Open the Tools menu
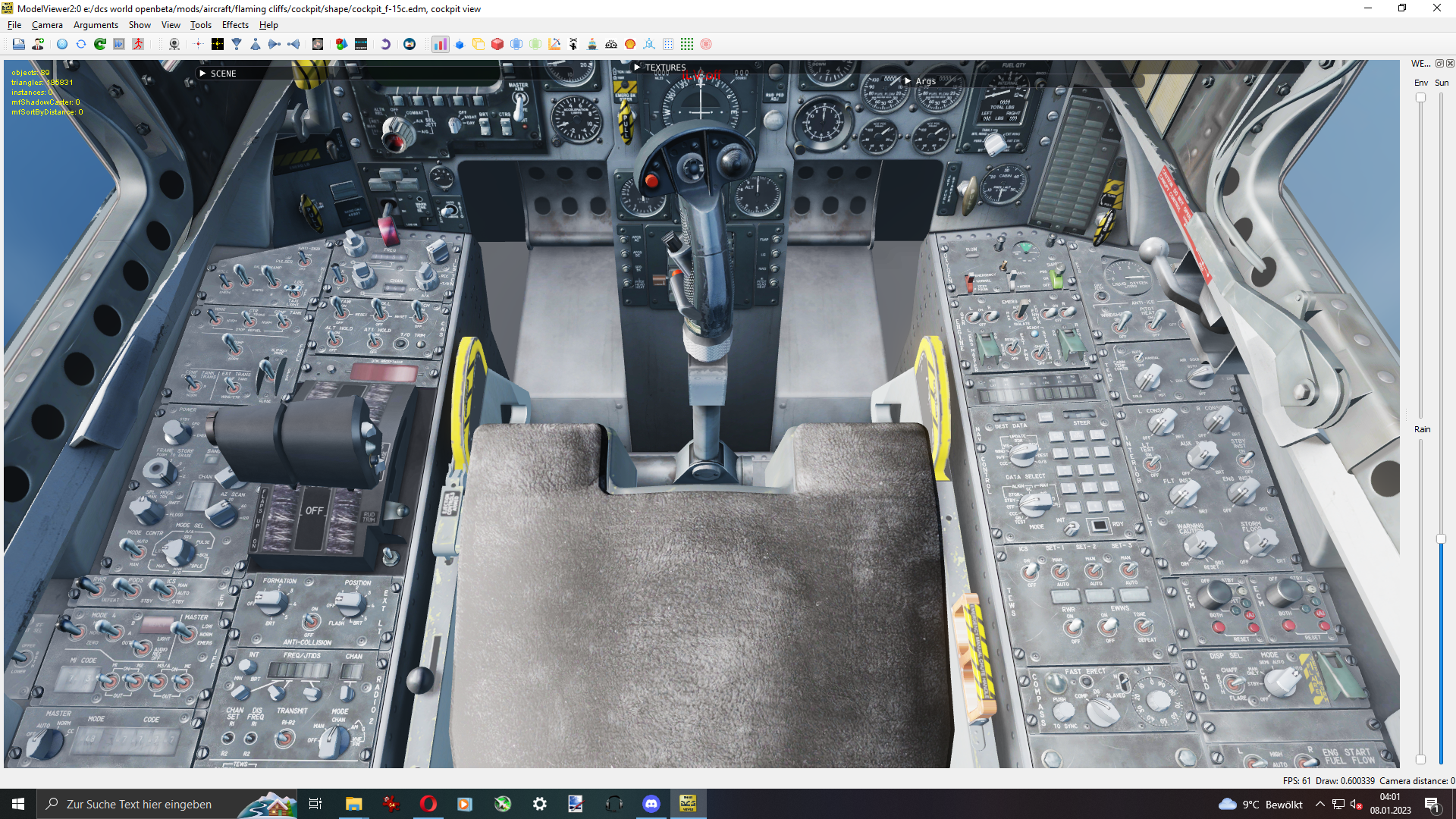1456x819 pixels. [201, 25]
